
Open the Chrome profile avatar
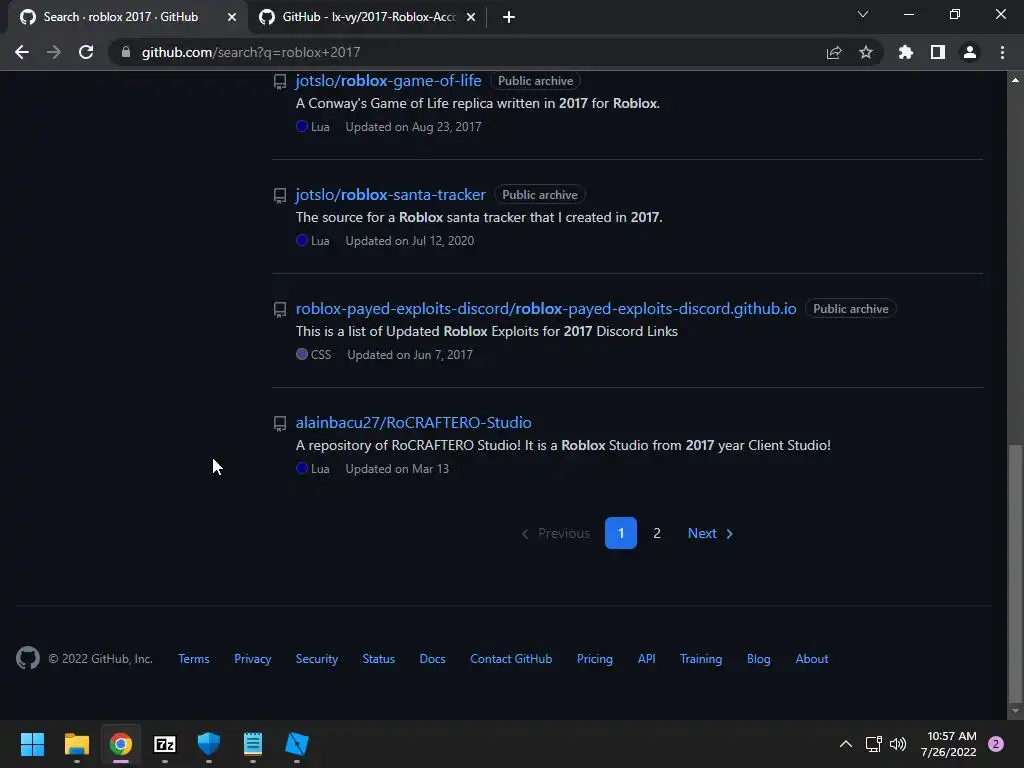[x=970, y=52]
